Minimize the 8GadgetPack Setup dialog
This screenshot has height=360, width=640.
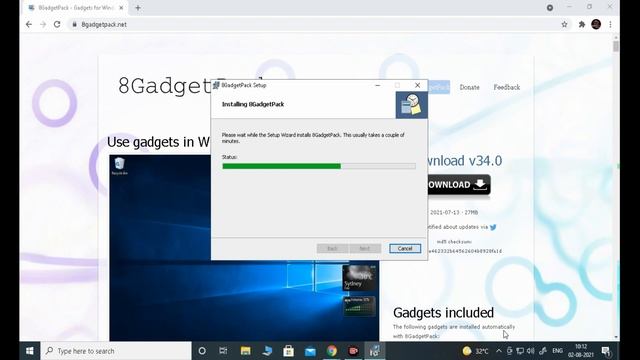point(378,85)
